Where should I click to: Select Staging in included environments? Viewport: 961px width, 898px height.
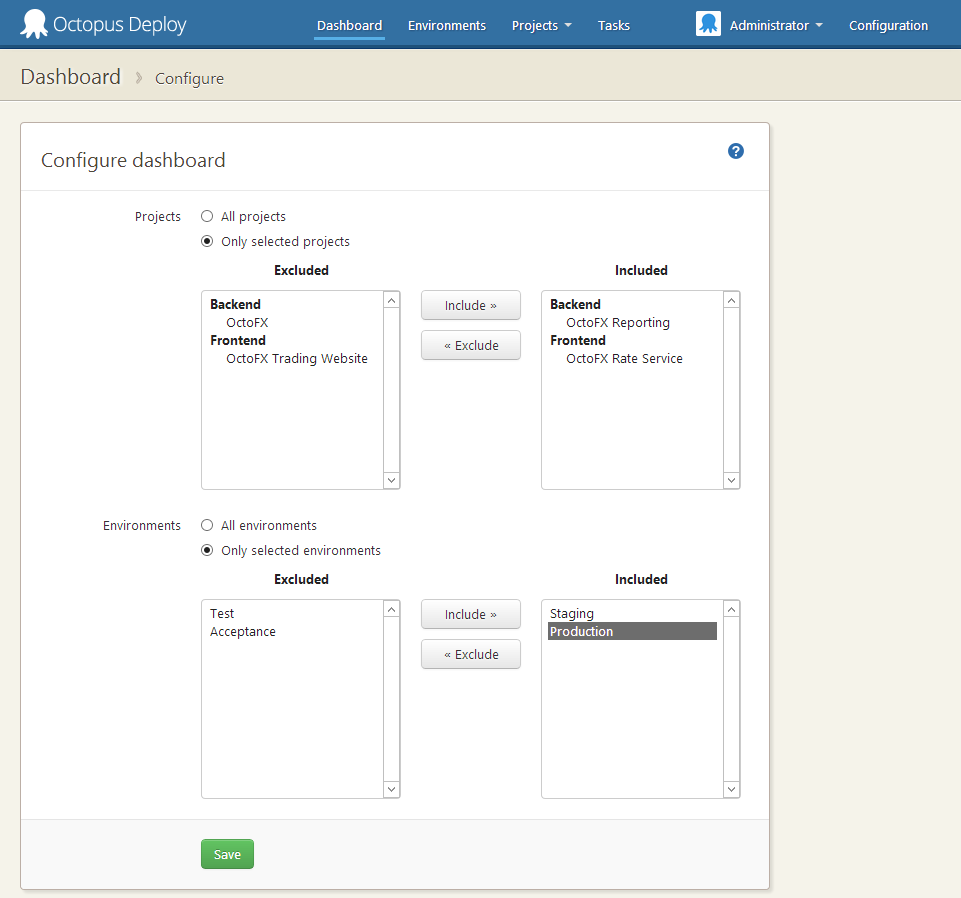tap(571, 613)
